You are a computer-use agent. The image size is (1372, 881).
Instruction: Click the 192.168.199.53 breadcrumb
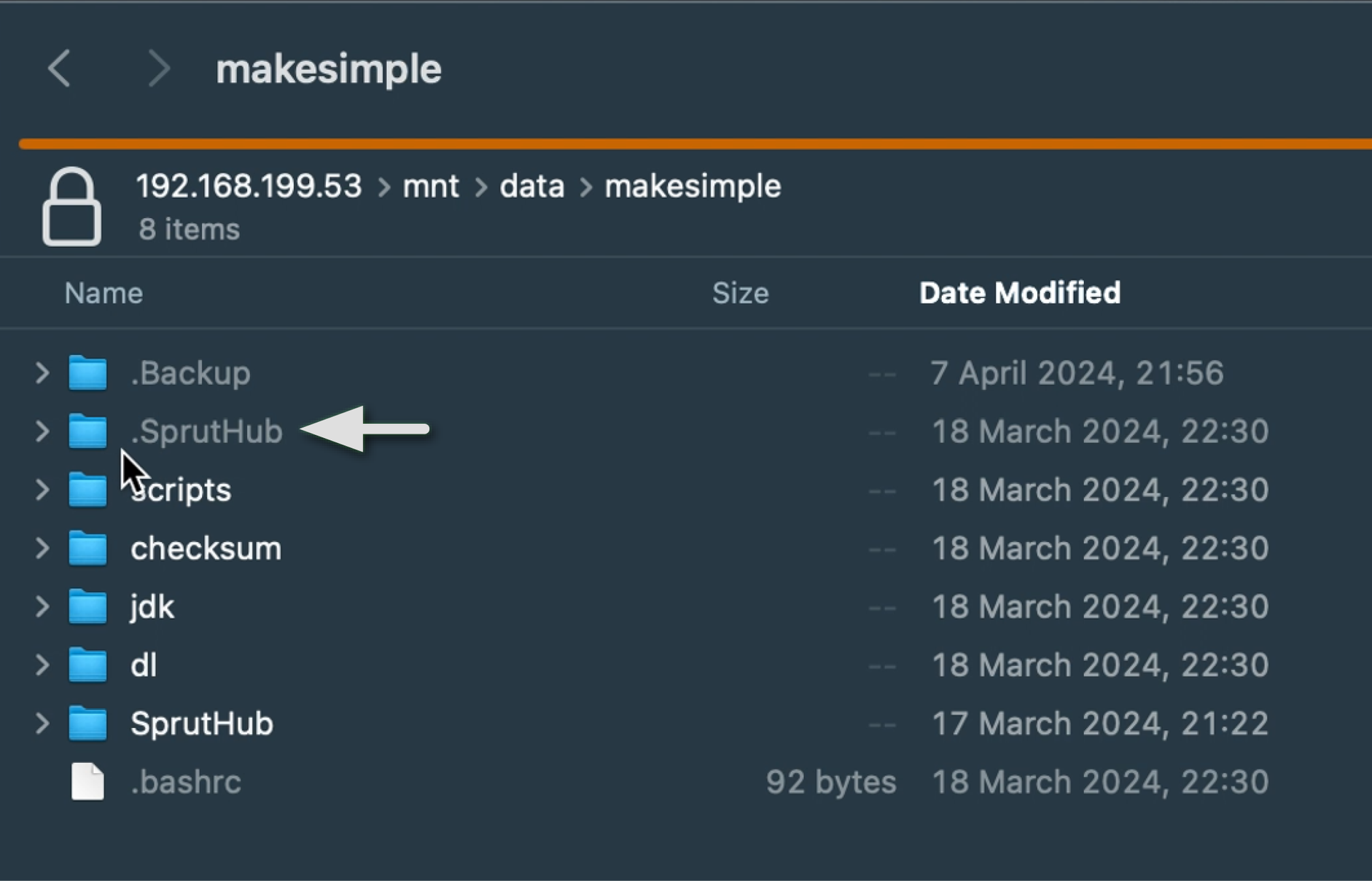[x=249, y=187]
